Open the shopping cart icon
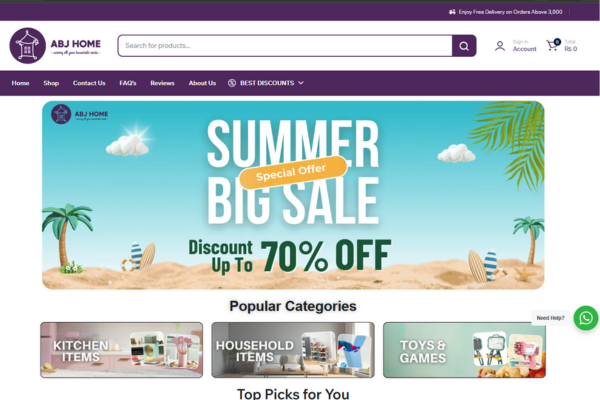This screenshot has height=400, width=600. click(553, 45)
